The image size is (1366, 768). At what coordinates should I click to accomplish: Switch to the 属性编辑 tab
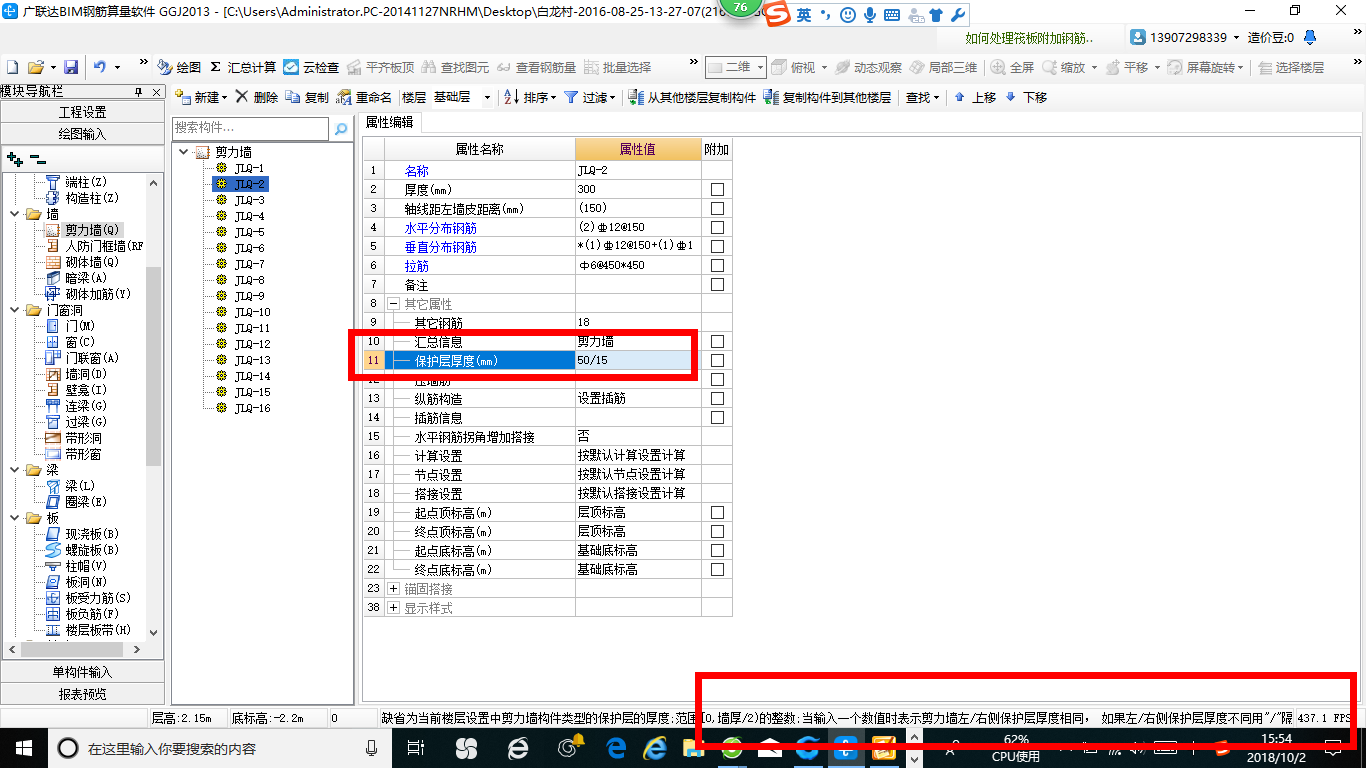pyautogui.click(x=390, y=122)
